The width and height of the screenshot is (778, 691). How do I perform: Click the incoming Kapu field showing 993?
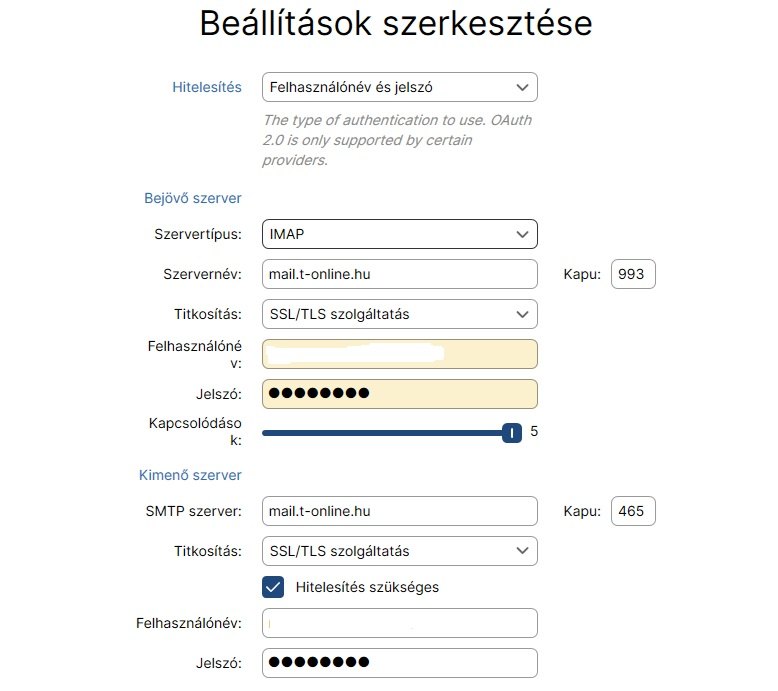pos(632,274)
